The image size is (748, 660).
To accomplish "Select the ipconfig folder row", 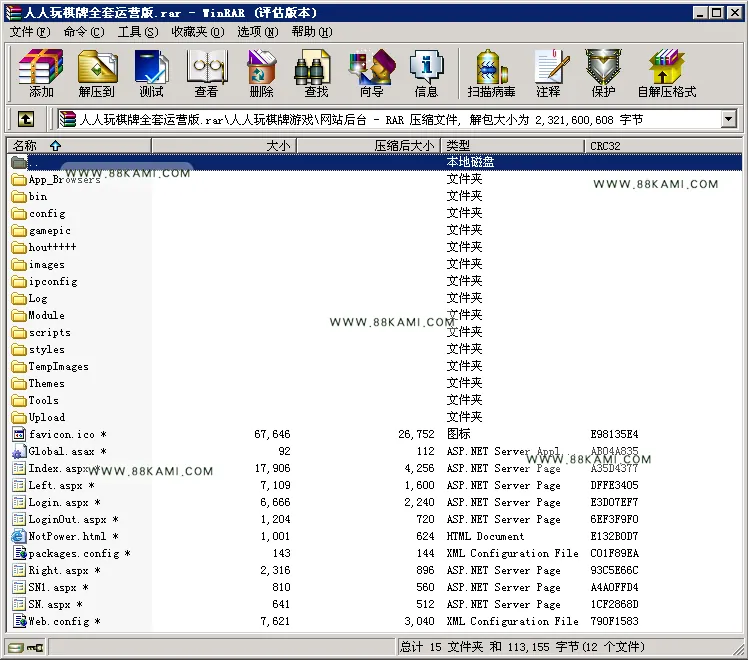I will pos(374,281).
